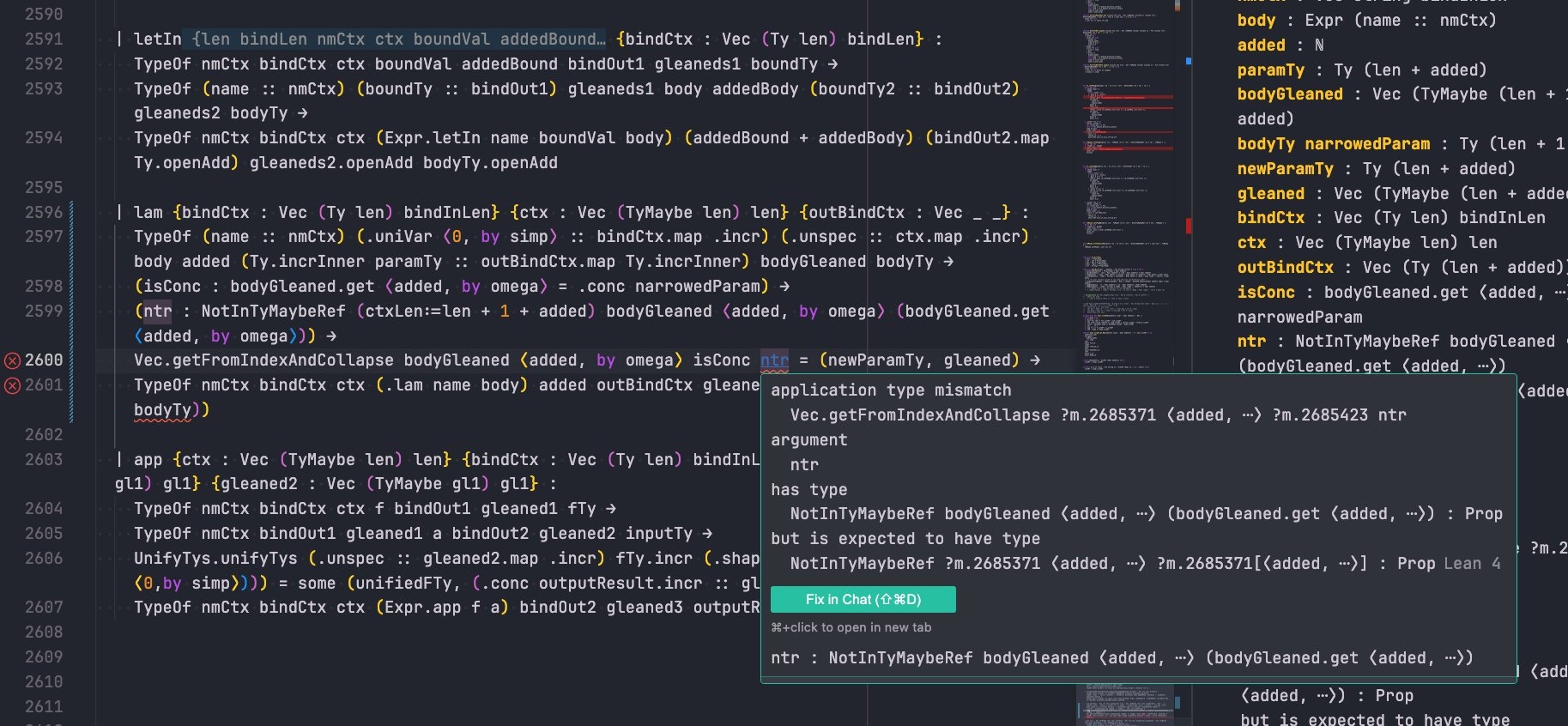Image resolution: width=1568 pixels, height=726 pixels.
Task: Jump to the red error marker in the overview ruler
Action: (x=1188, y=226)
